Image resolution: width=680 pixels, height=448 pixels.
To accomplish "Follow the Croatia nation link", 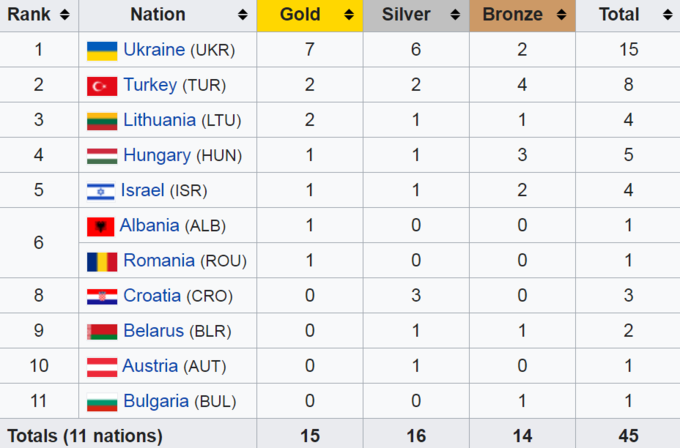I will pos(152,296).
